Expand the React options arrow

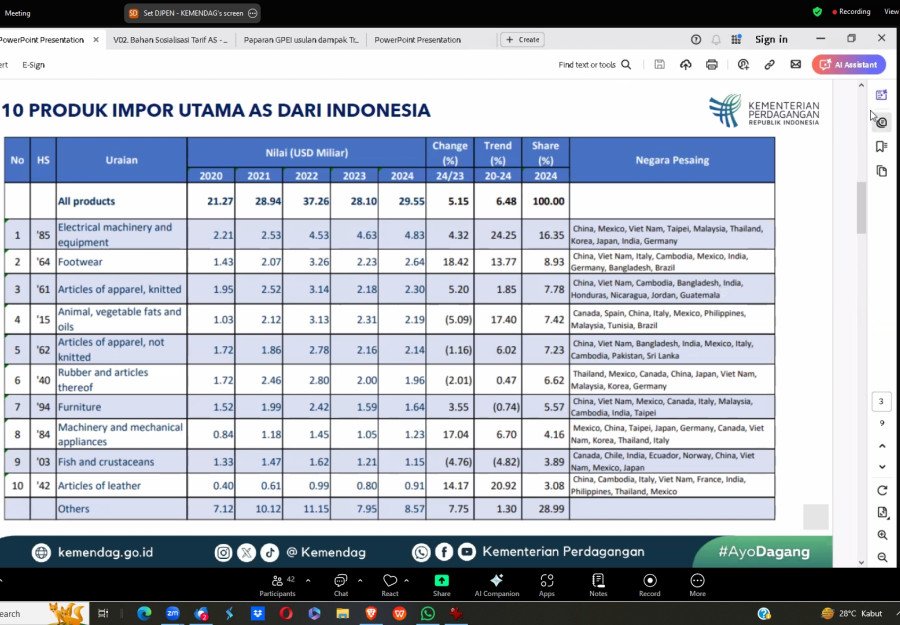click(x=407, y=581)
